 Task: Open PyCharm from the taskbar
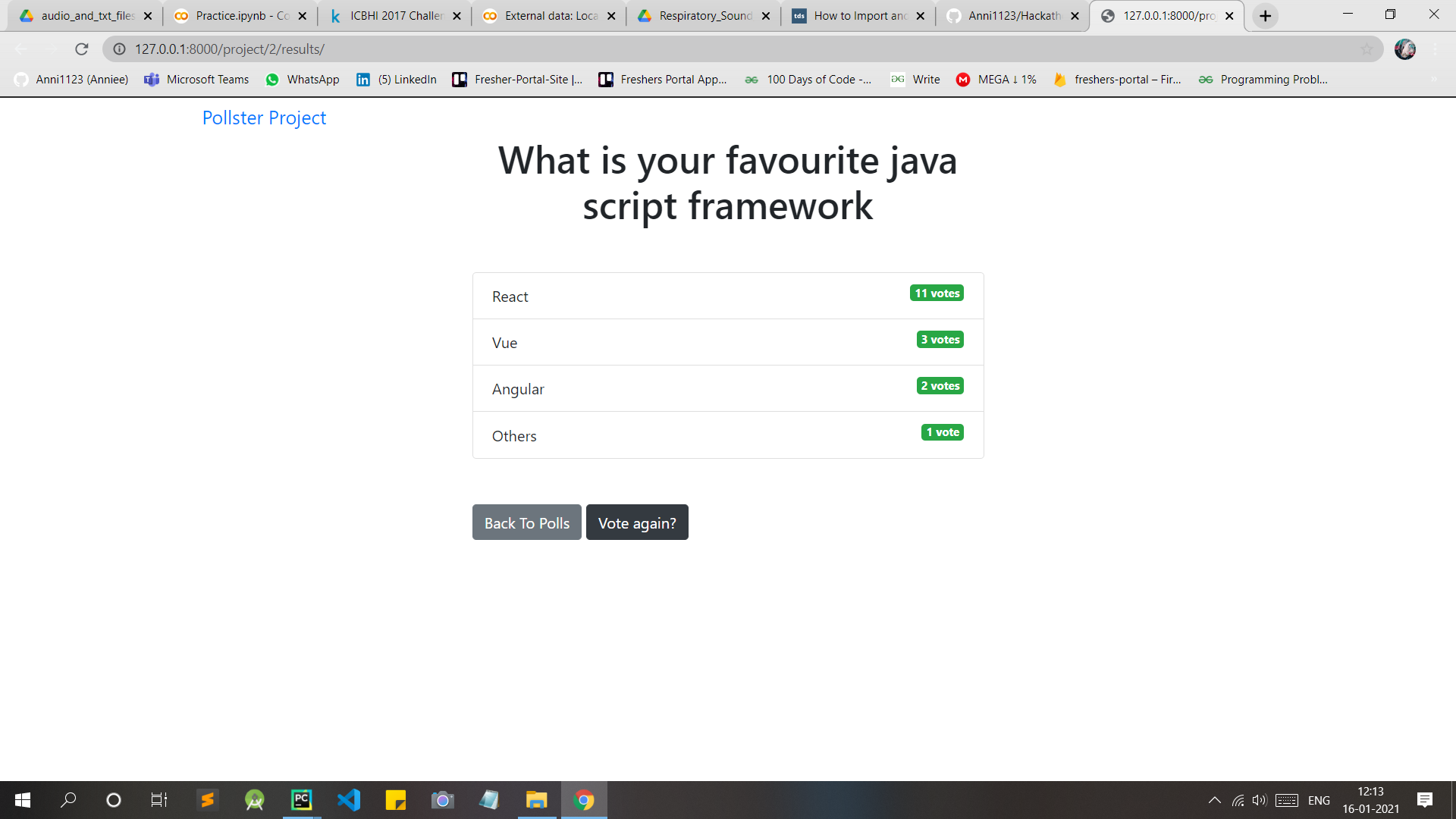pyautogui.click(x=301, y=800)
